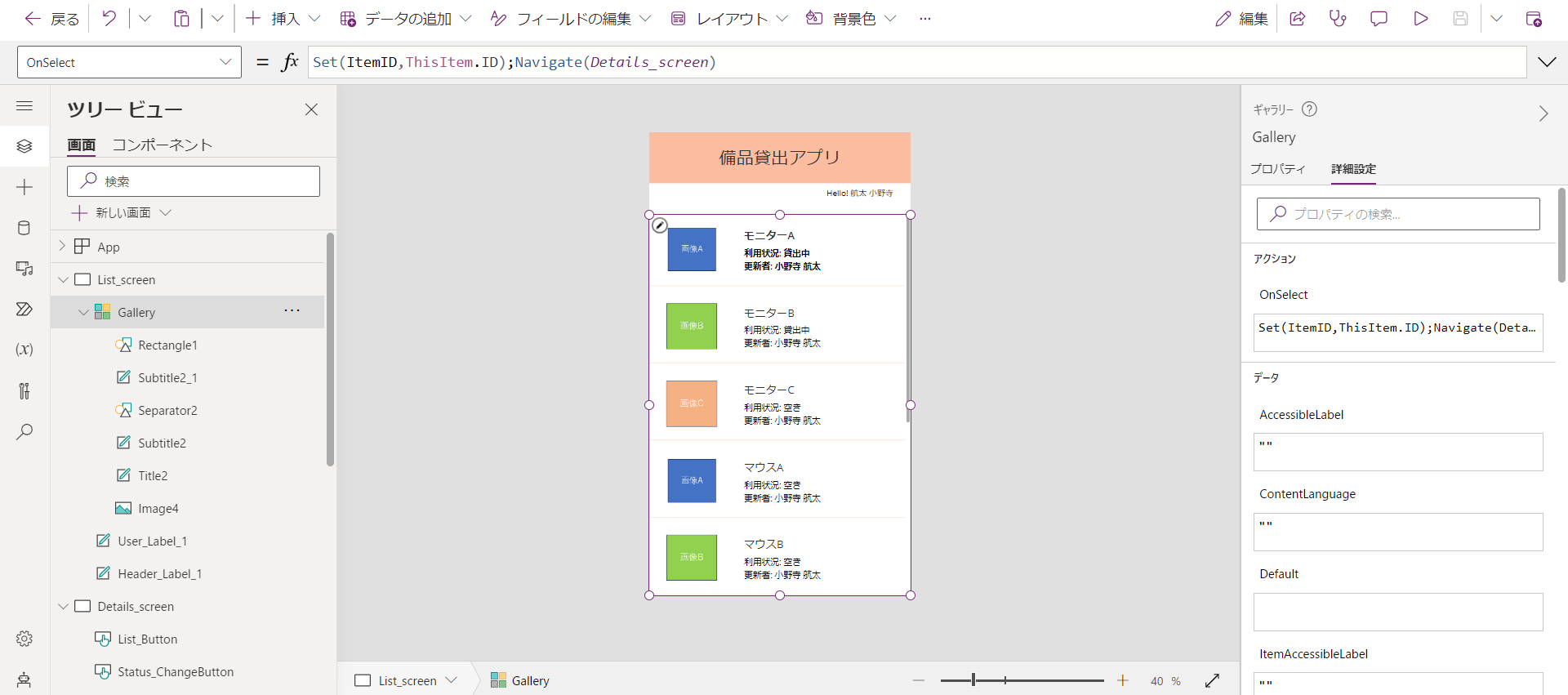Open the App checker stethoscope icon
The height and width of the screenshot is (695, 1568).
[1338, 19]
